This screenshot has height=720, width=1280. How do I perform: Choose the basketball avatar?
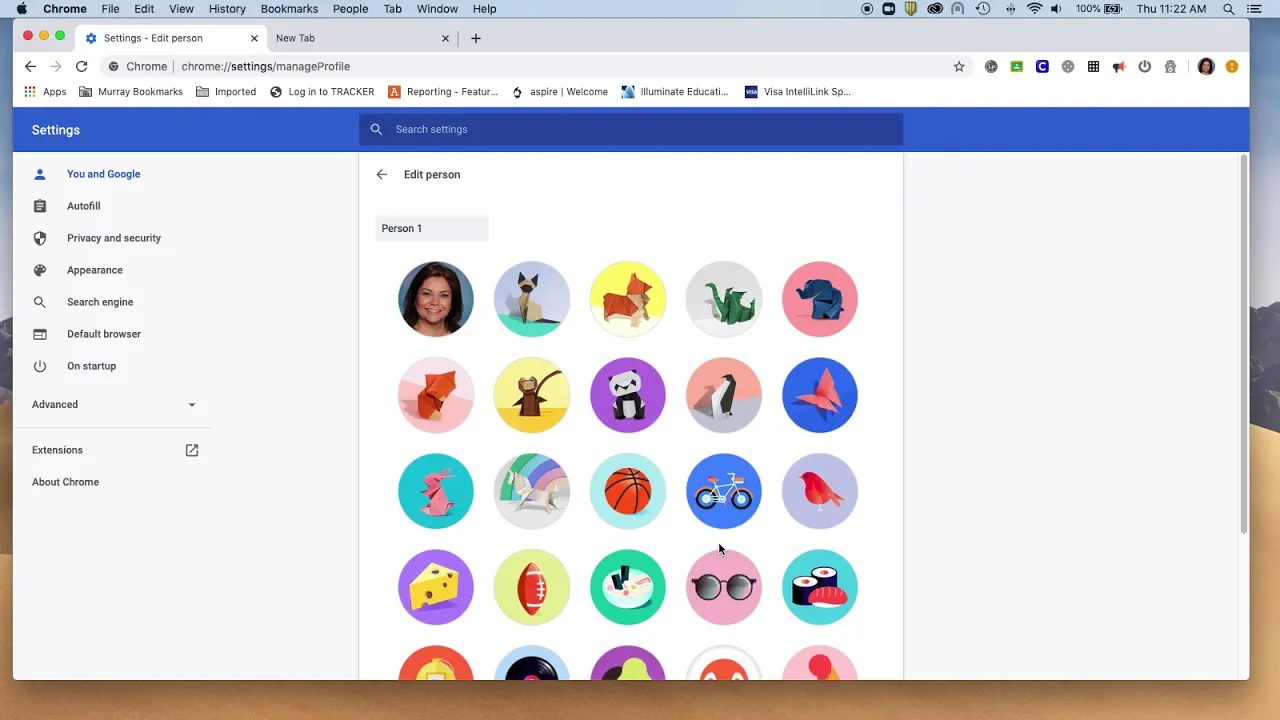click(628, 491)
